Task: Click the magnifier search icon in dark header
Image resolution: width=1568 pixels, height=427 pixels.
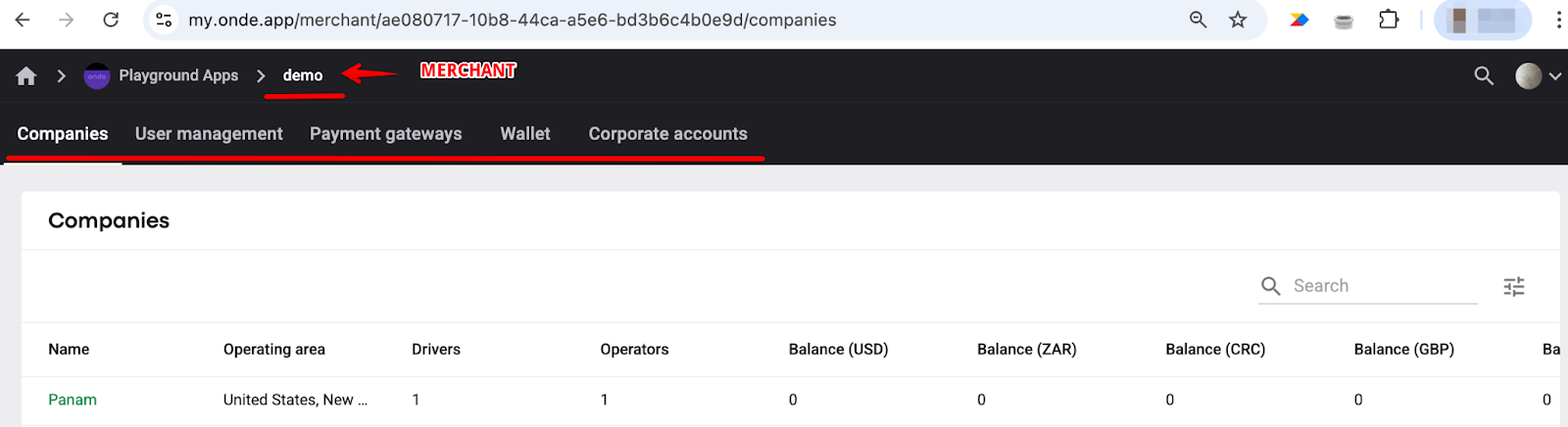Action: click(x=1484, y=75)
